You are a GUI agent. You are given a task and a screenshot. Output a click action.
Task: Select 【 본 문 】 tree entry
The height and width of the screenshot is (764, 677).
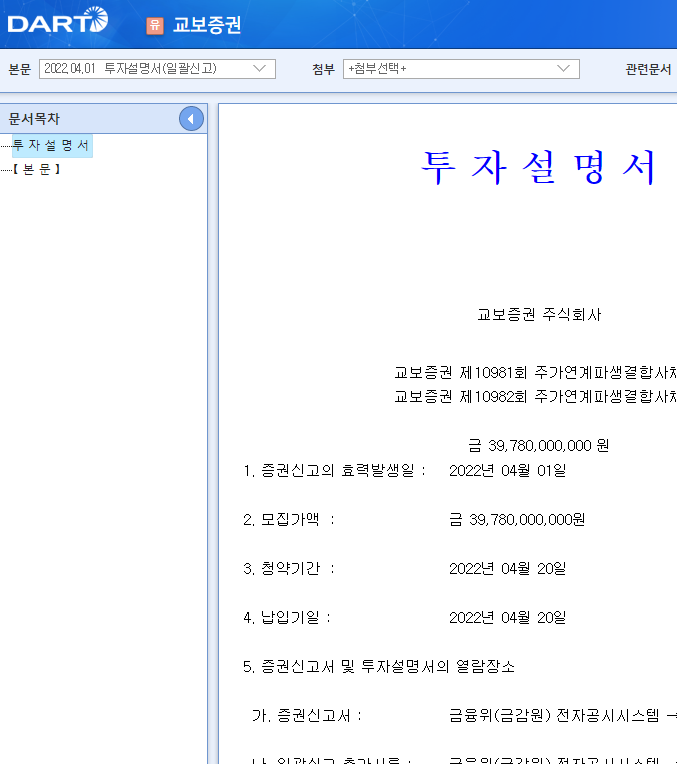pyautogui.click(x=37, y=169)
